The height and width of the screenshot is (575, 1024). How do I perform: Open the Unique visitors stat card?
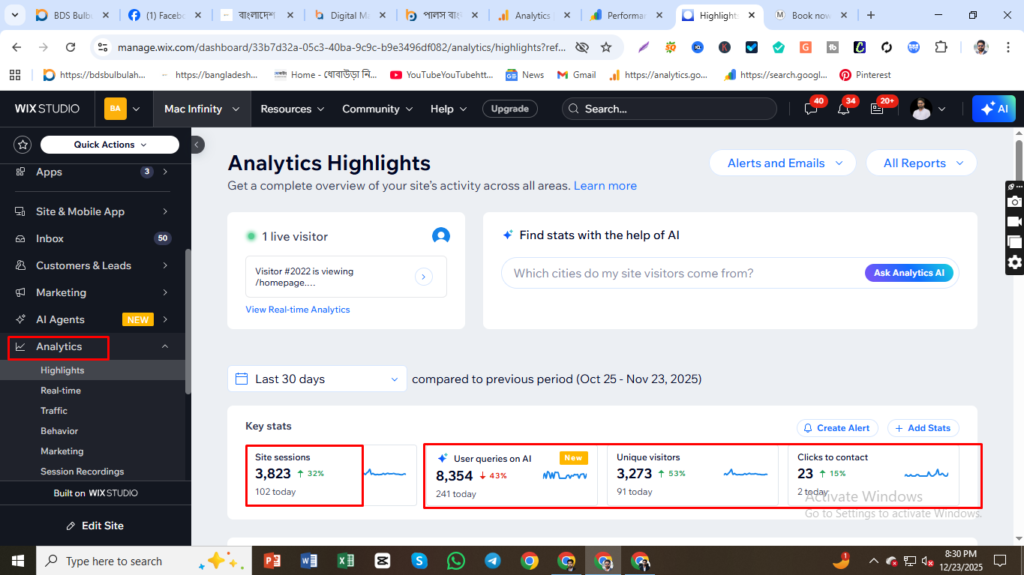click(692, 475)
